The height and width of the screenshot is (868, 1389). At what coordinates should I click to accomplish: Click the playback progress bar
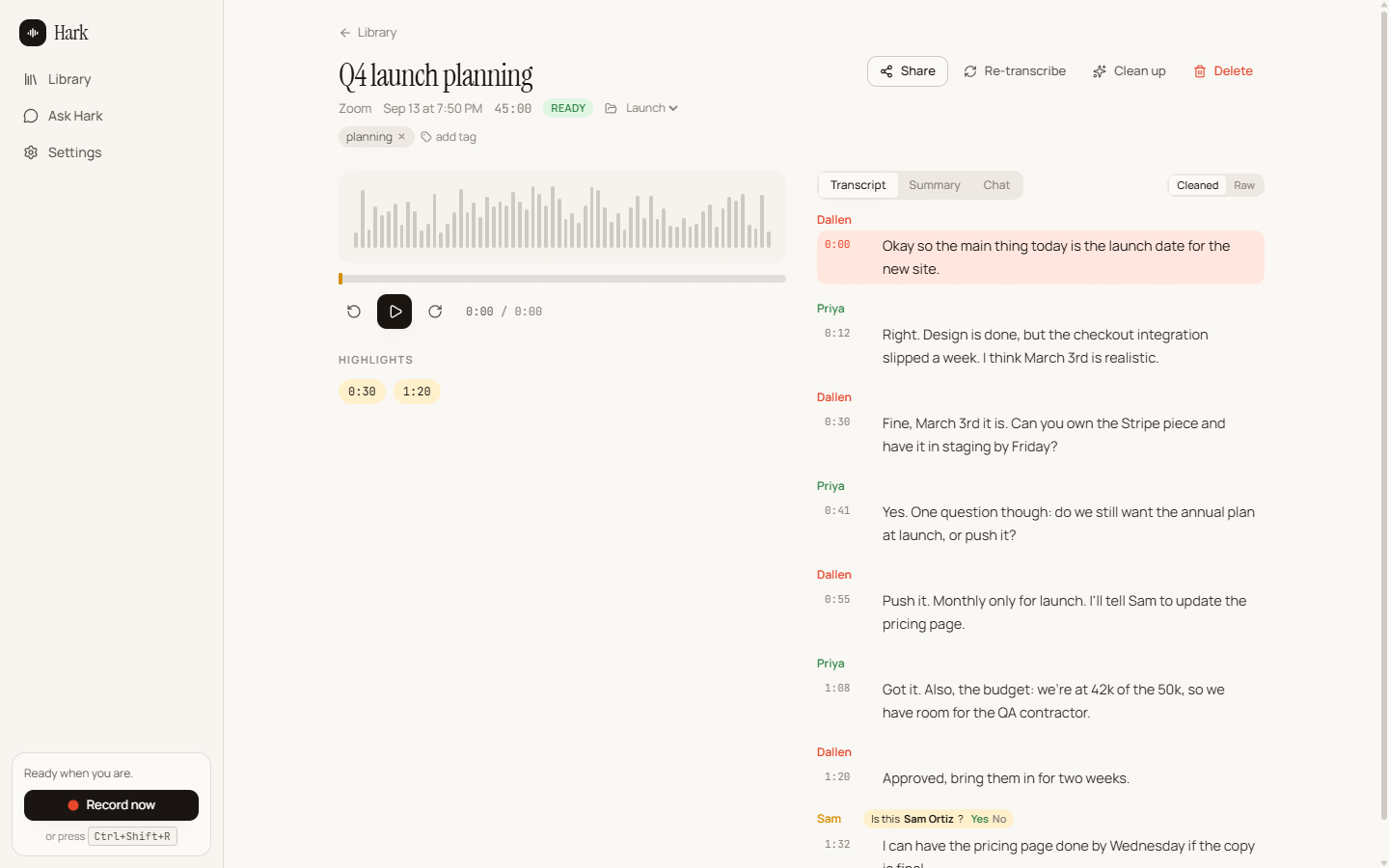pyautogui.click(x=562, y=279)
